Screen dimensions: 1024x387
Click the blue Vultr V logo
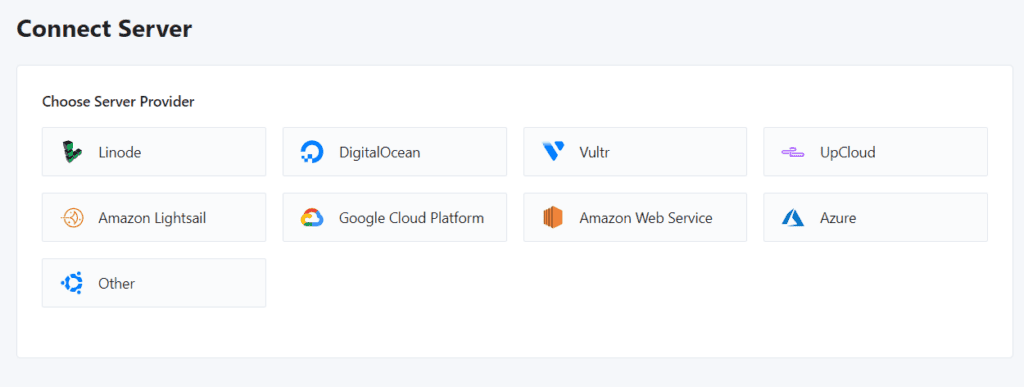pos(552,152)
